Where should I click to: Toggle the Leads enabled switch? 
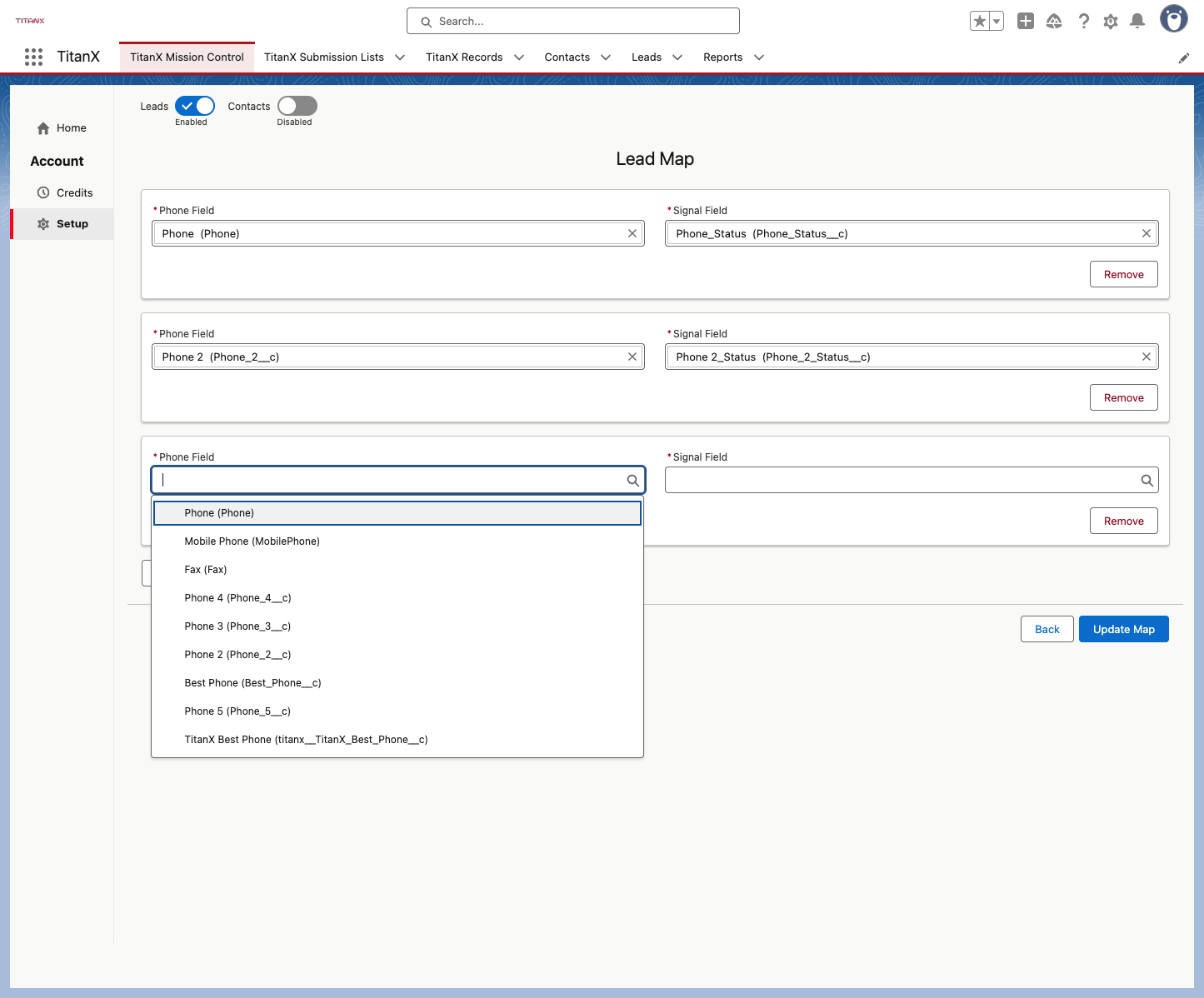tap(195, 106)
